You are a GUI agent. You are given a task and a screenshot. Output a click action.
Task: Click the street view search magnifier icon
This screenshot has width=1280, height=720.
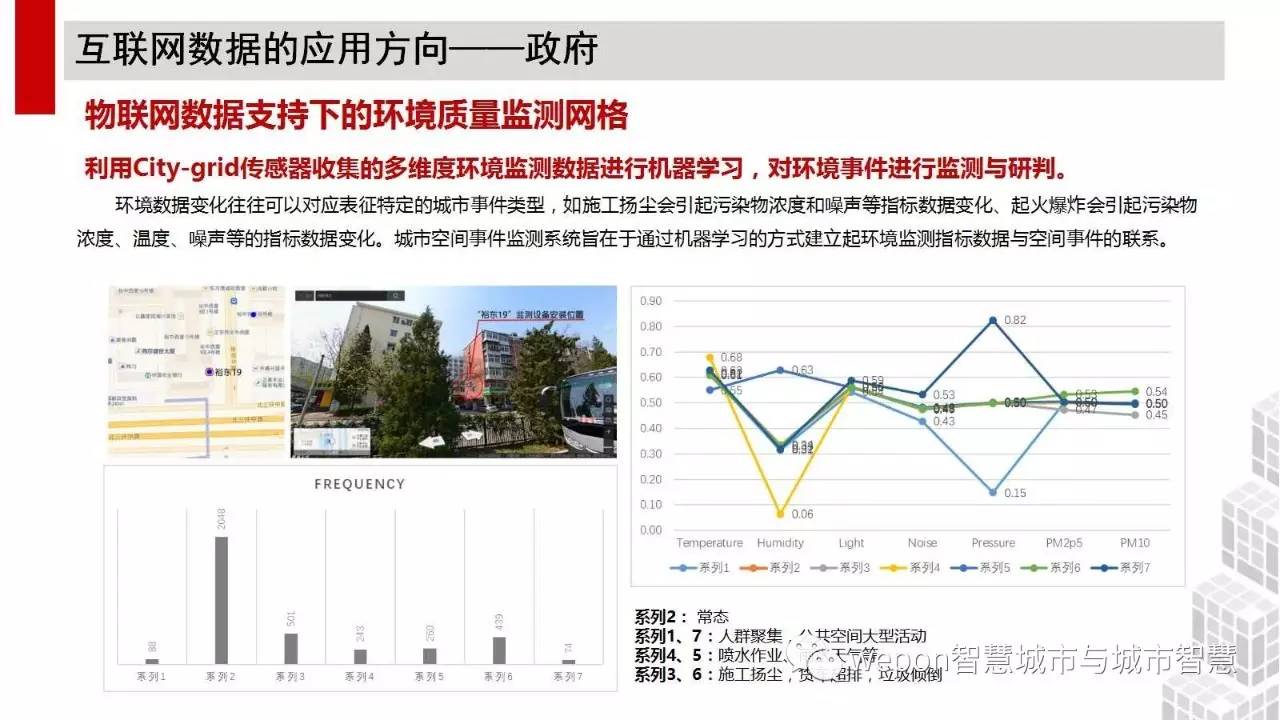click(395, 297)
